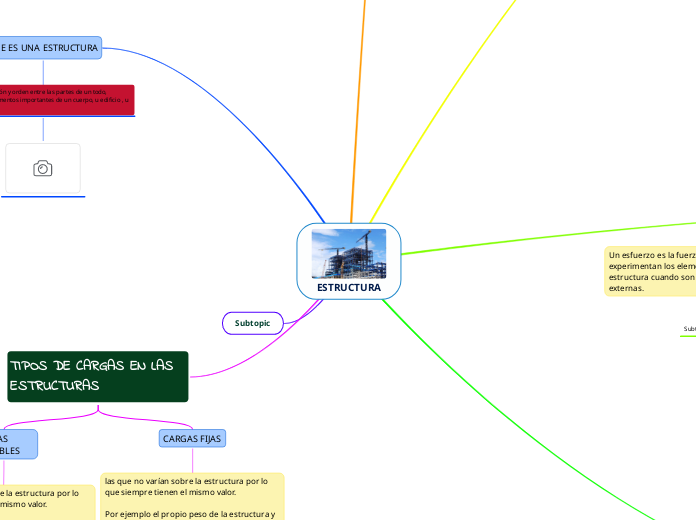
Task: Click the ESTRUCTURA label text
Action: (x=349, y=288)
